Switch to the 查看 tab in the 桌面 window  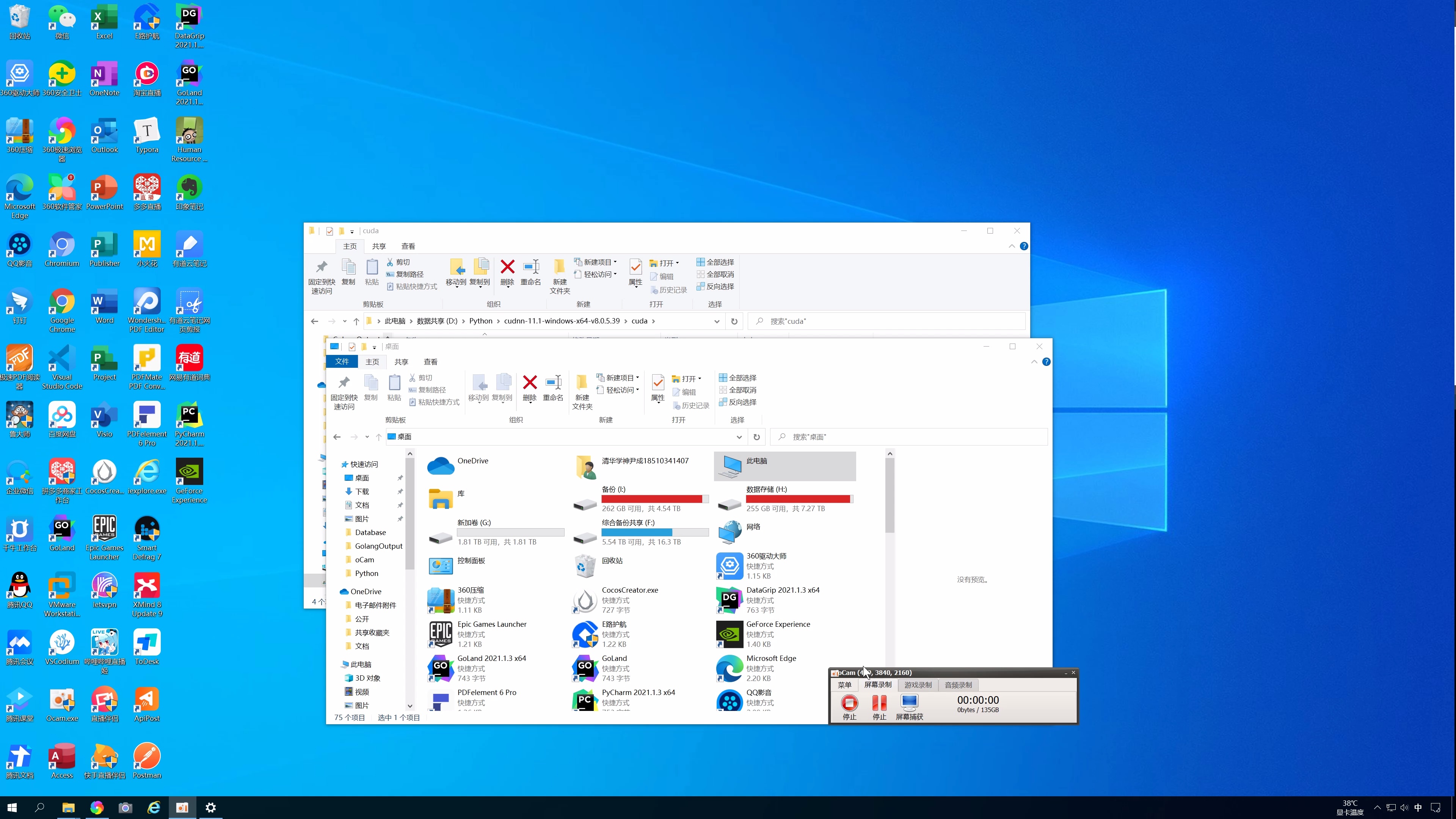click(x=430, y=362)
